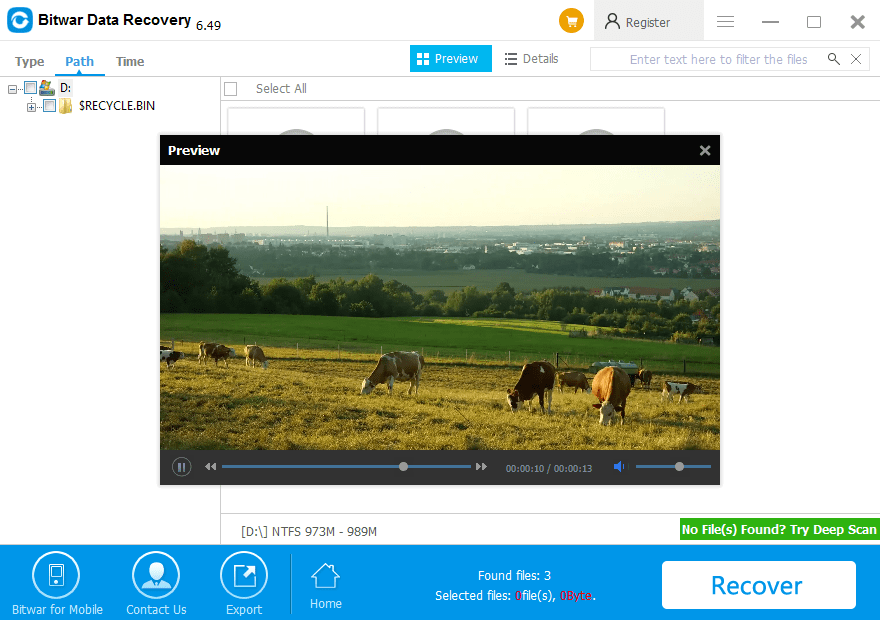Mute the video with speaker icon
This screenshot has width=880, height=620.
(x=619, y=466)
